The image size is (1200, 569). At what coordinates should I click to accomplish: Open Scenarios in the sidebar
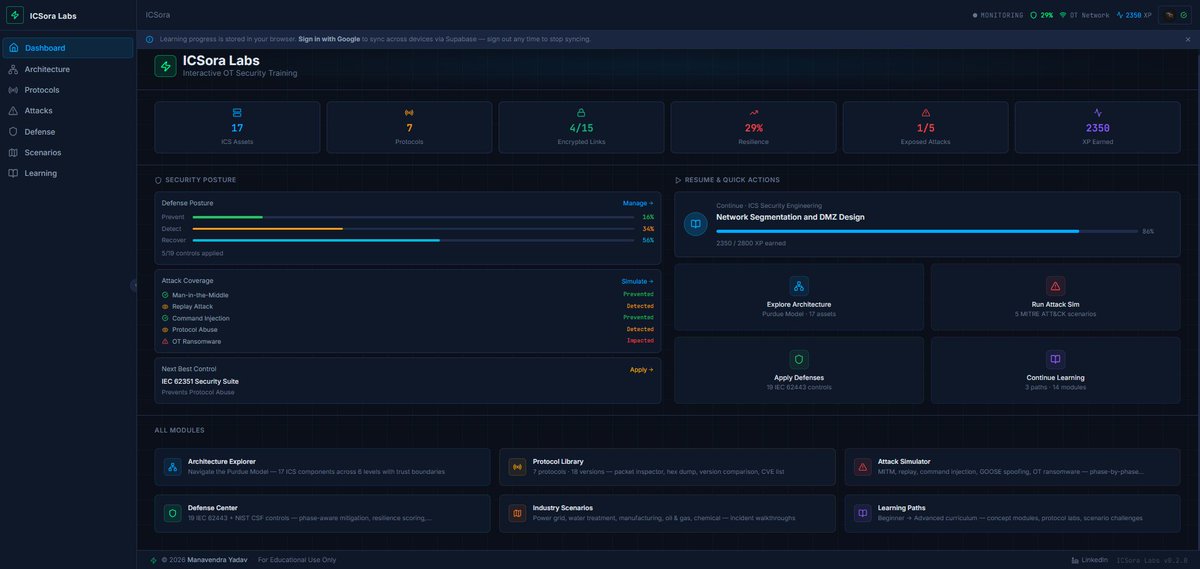(68, 152)
